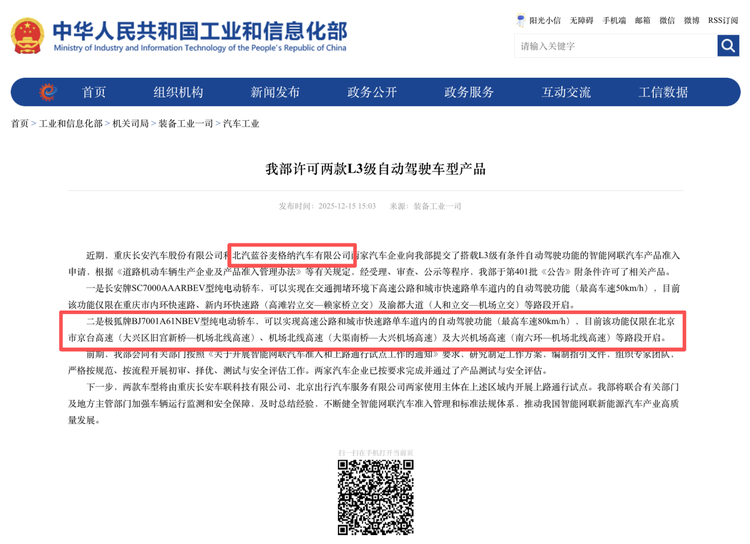Click the national emblem logo
Image resolution: width=750 pixels, height=544 pixels.
coord(28,35)
